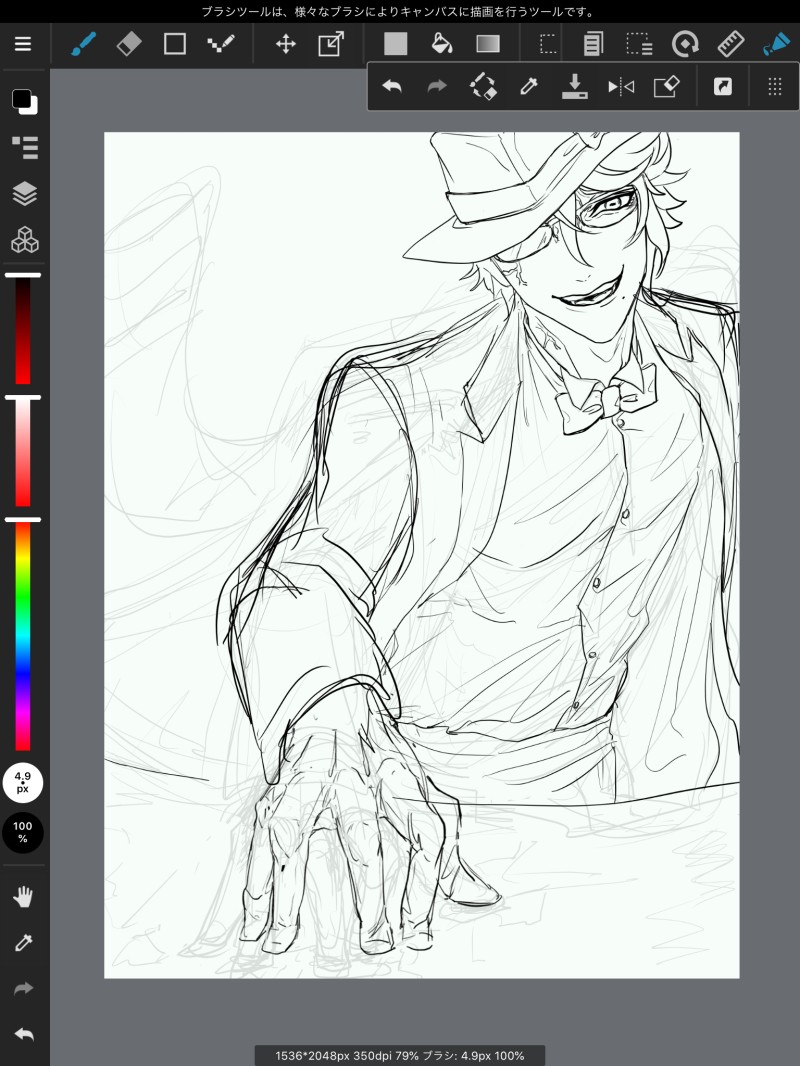Click the clear layer icon
The width and height of the screenshot is (800, 1066).
[666, 86]
